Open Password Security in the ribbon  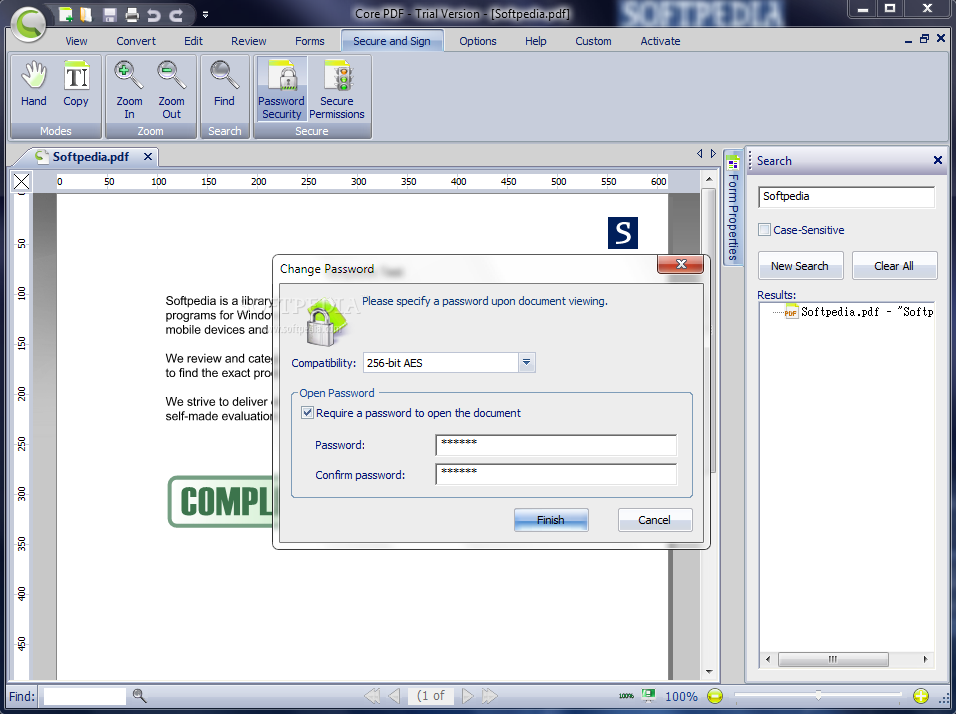(x=281, y=90)
